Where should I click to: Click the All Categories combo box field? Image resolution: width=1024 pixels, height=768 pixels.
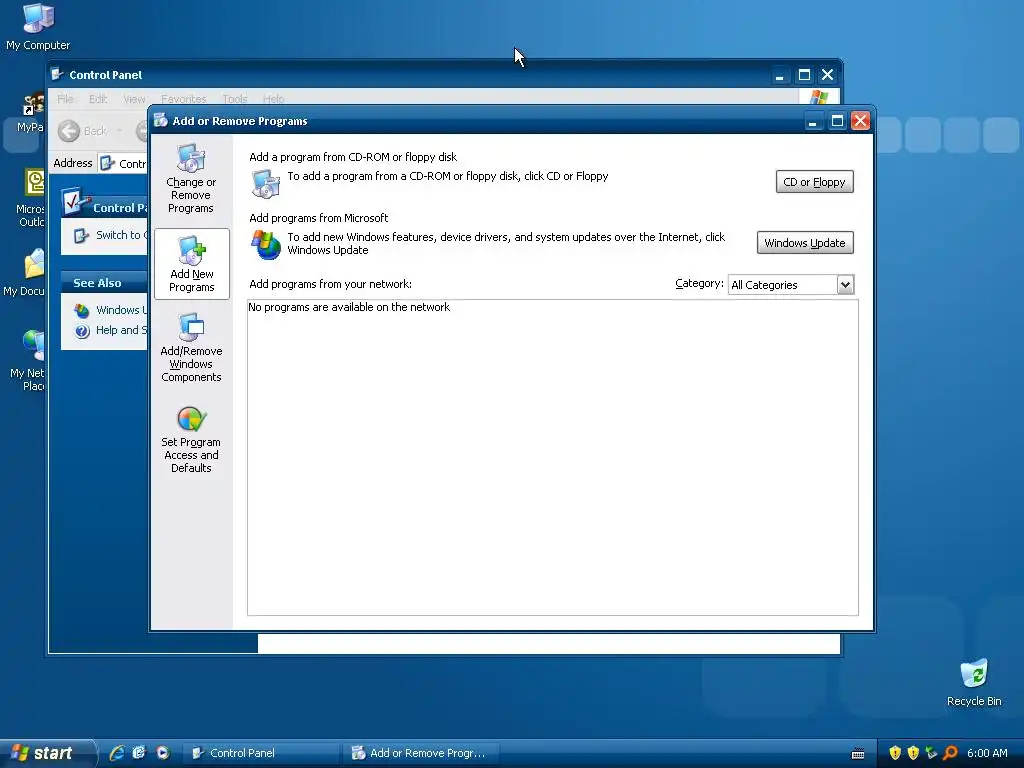point(791,285)
